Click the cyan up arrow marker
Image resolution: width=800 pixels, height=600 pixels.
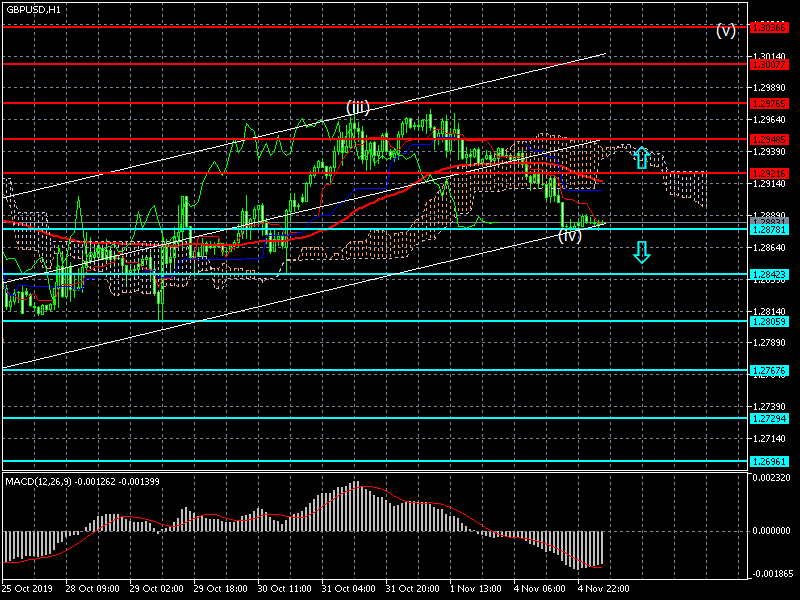642,158
